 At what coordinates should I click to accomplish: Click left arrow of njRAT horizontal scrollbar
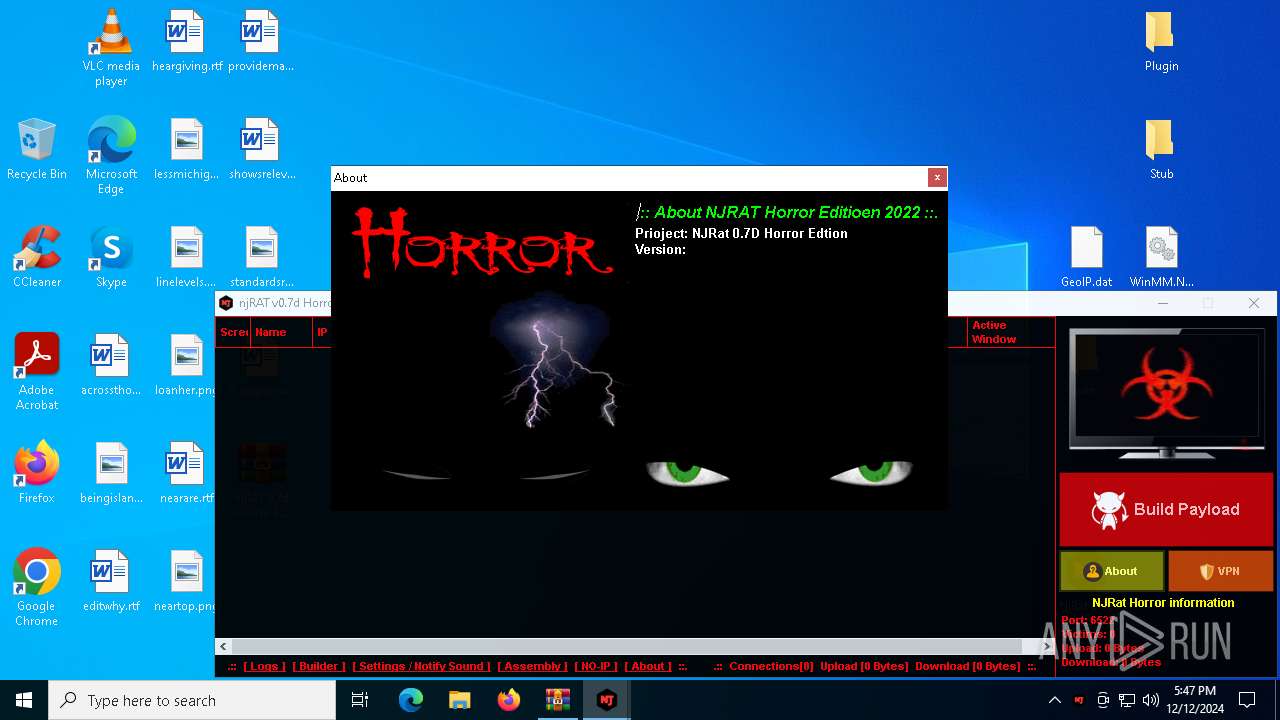(x=224, y=647)
